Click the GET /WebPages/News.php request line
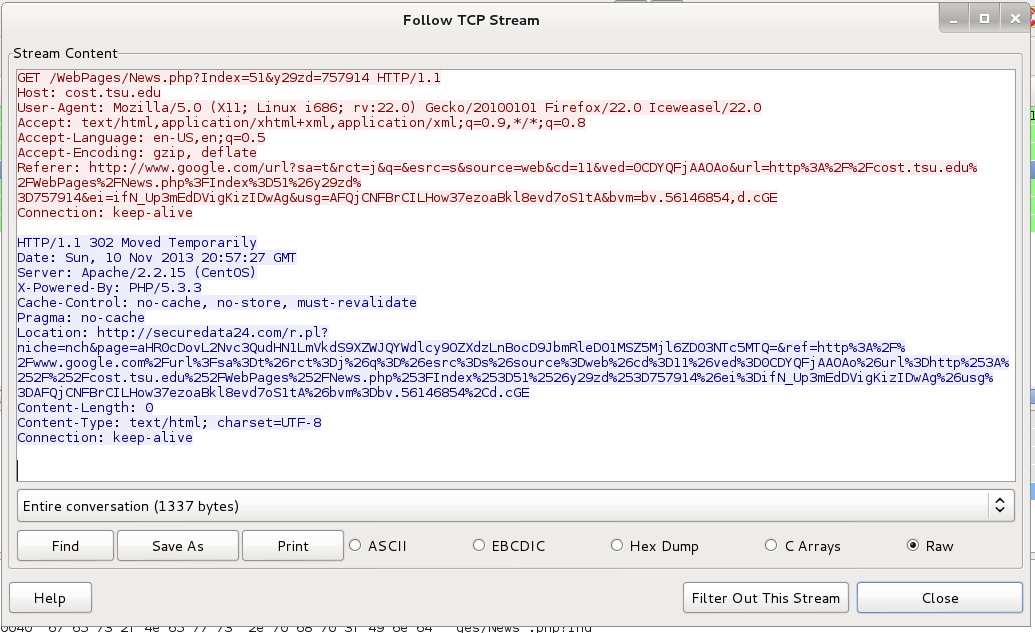The image size is (1035, 633). point(229,78)
